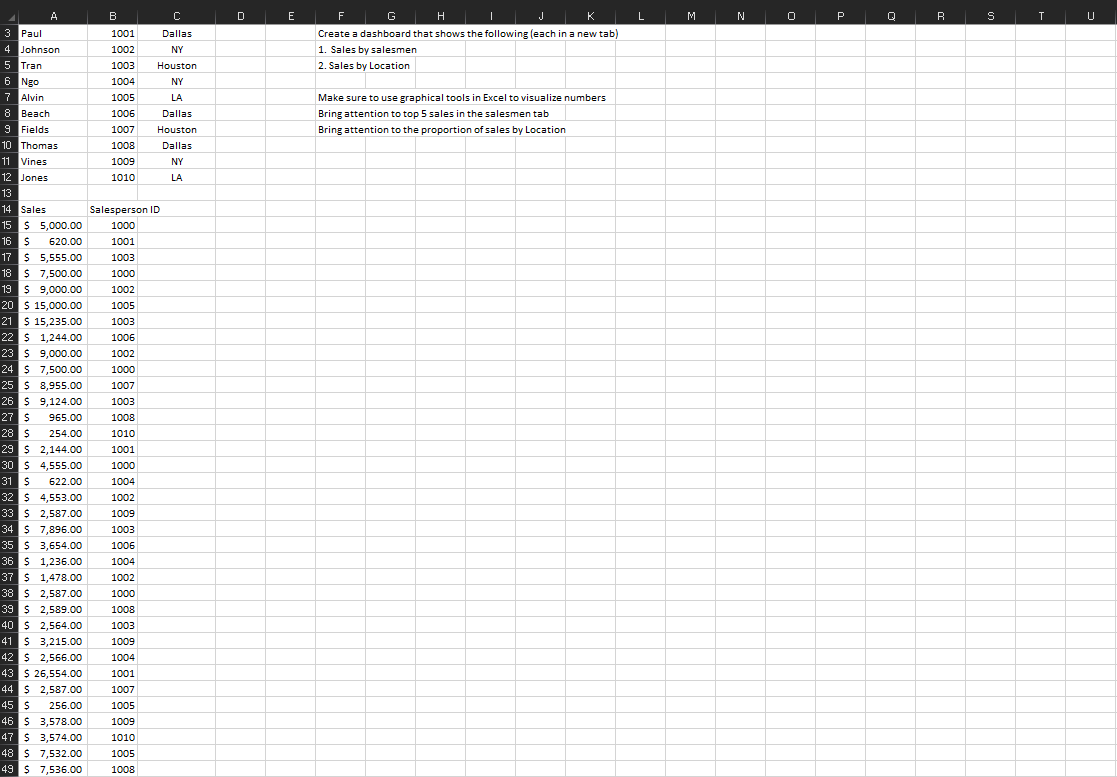
Task: Click the Houston cell next to Tran
Action: (176, 65)
